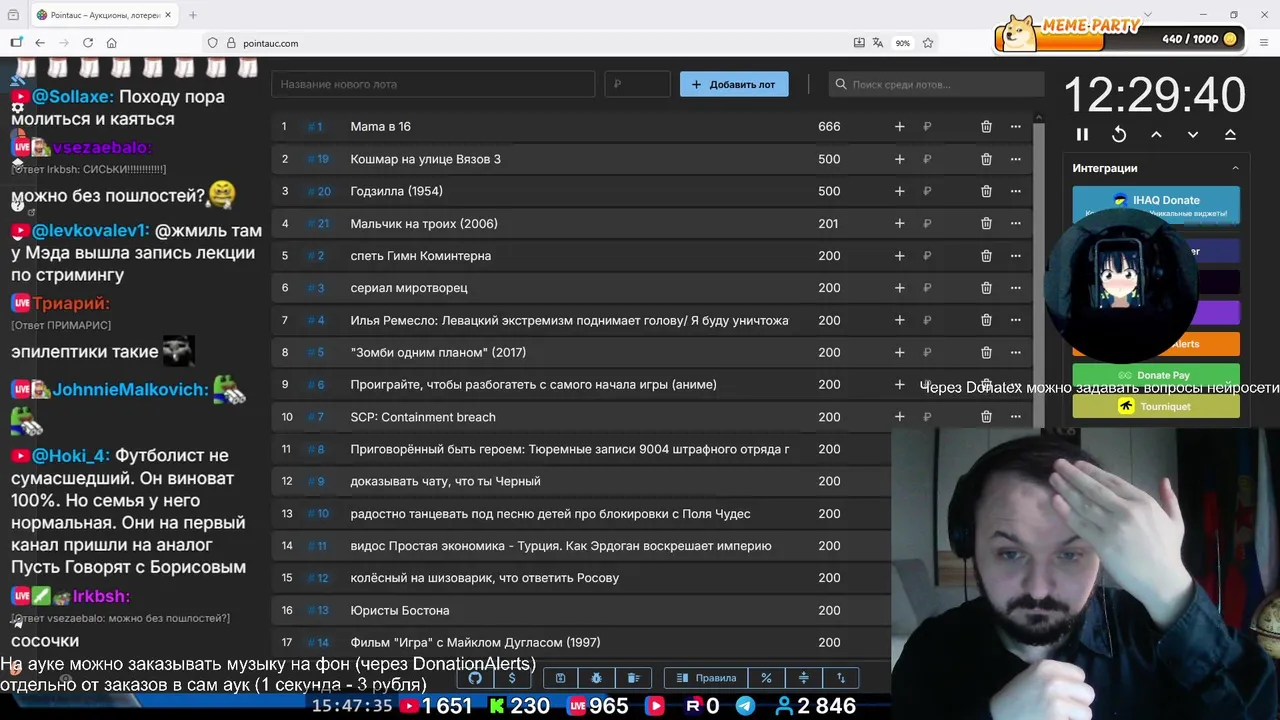1280x720 pixels.
Task: Open the GitHub link icon in bottom toolbar
Action: pos(475,678)
